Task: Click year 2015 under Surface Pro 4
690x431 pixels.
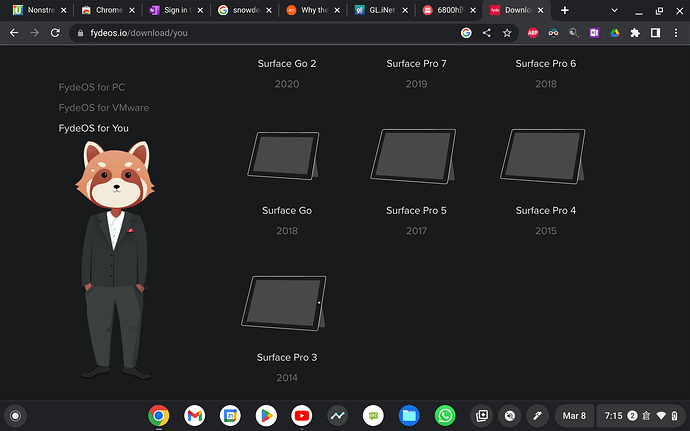Action: (x=546, y=231)
